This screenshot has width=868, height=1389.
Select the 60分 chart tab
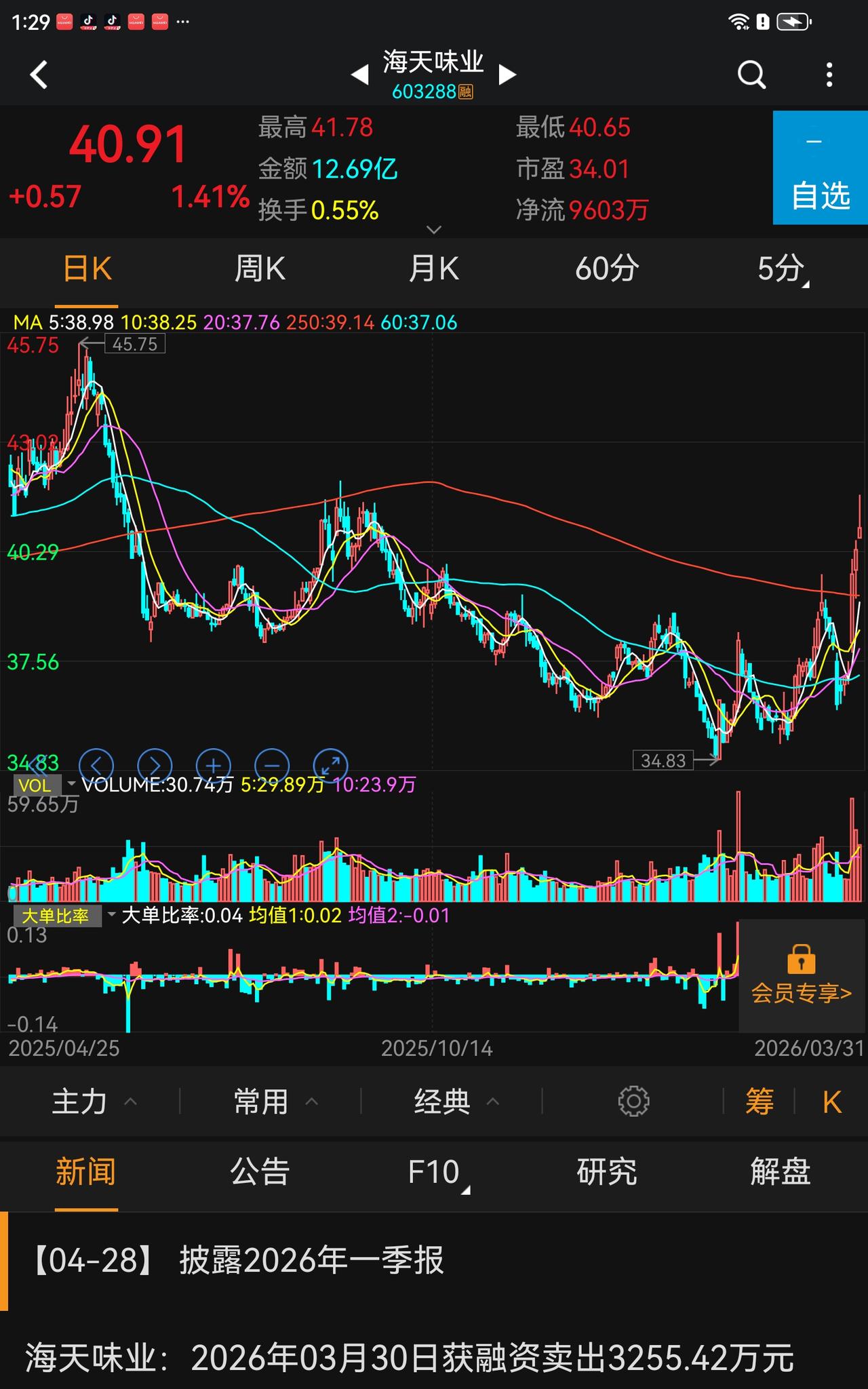[x=607, y=269]
